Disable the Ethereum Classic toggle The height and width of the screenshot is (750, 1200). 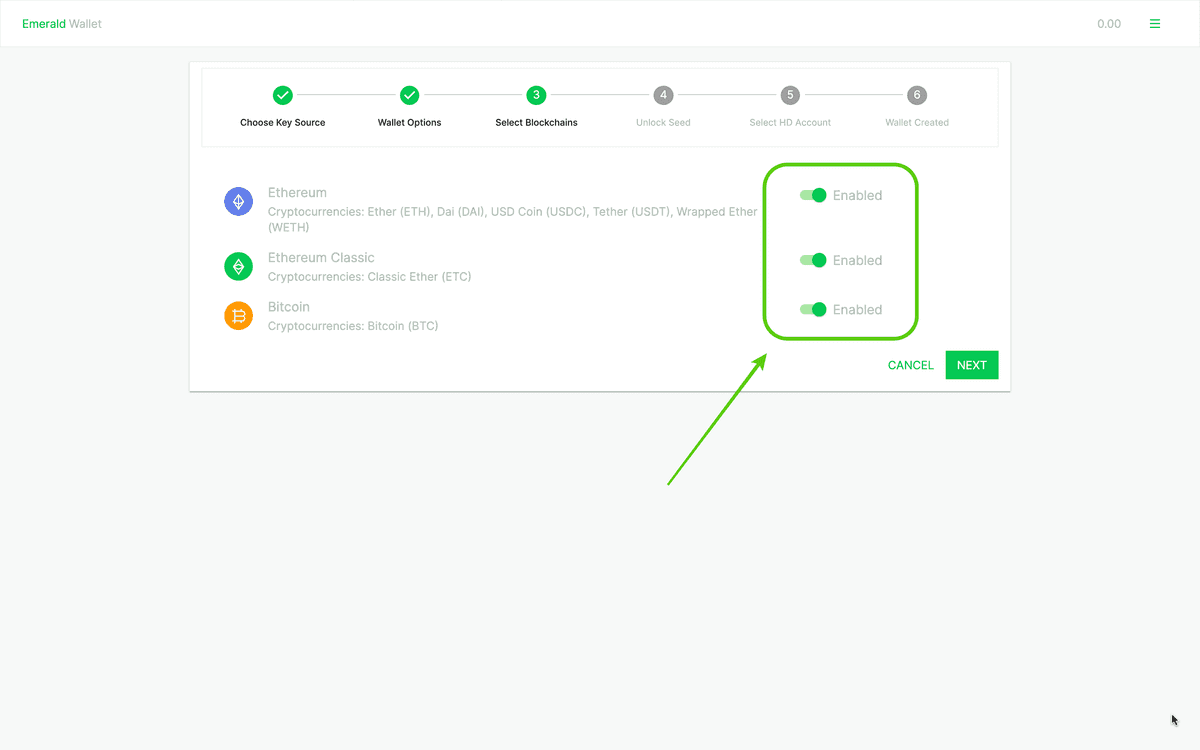click(x=813, y=260)
